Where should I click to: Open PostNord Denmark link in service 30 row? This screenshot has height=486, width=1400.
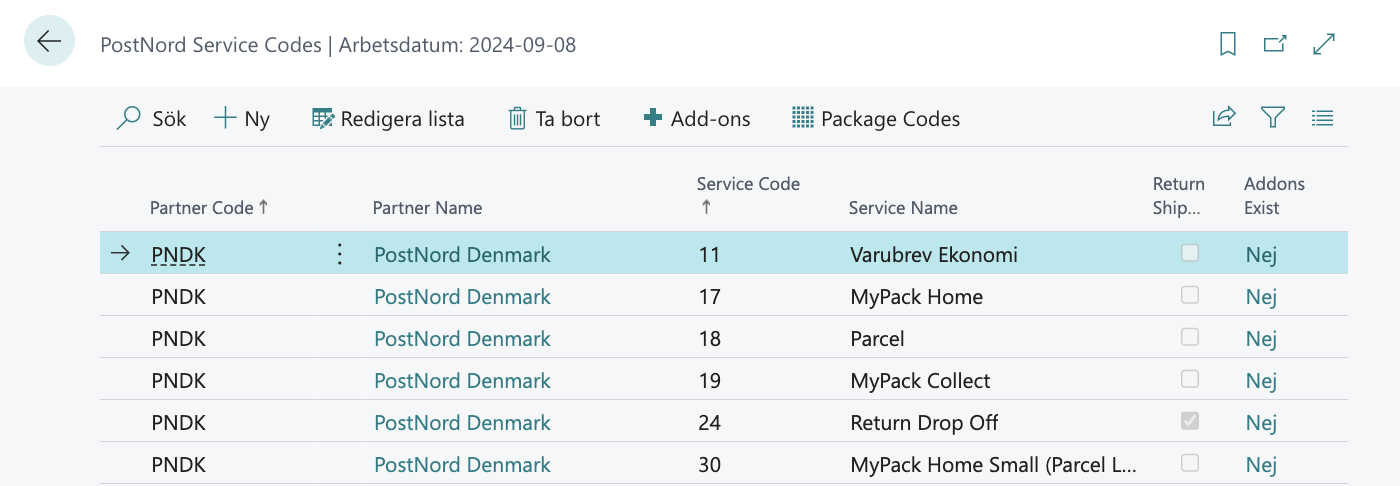pyautogui.click(x=462, y=464)
